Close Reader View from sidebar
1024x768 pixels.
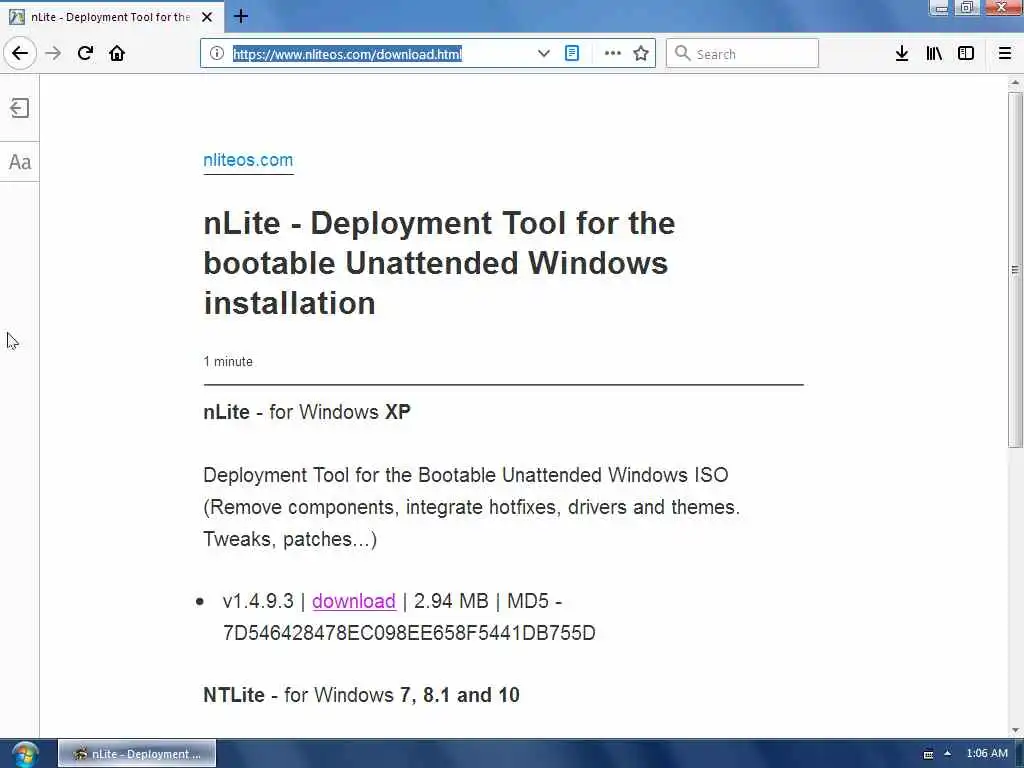pyautogui.click(x=20, y=108)
